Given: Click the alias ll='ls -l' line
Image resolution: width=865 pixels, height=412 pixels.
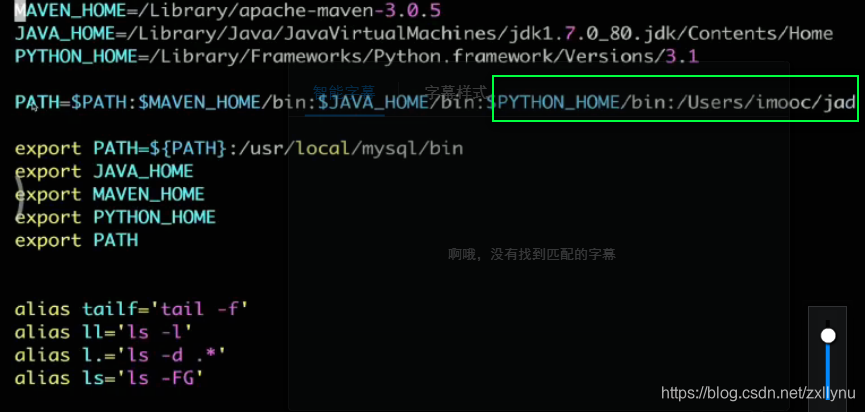Looking at the screenshot, I should coord(104,332).
